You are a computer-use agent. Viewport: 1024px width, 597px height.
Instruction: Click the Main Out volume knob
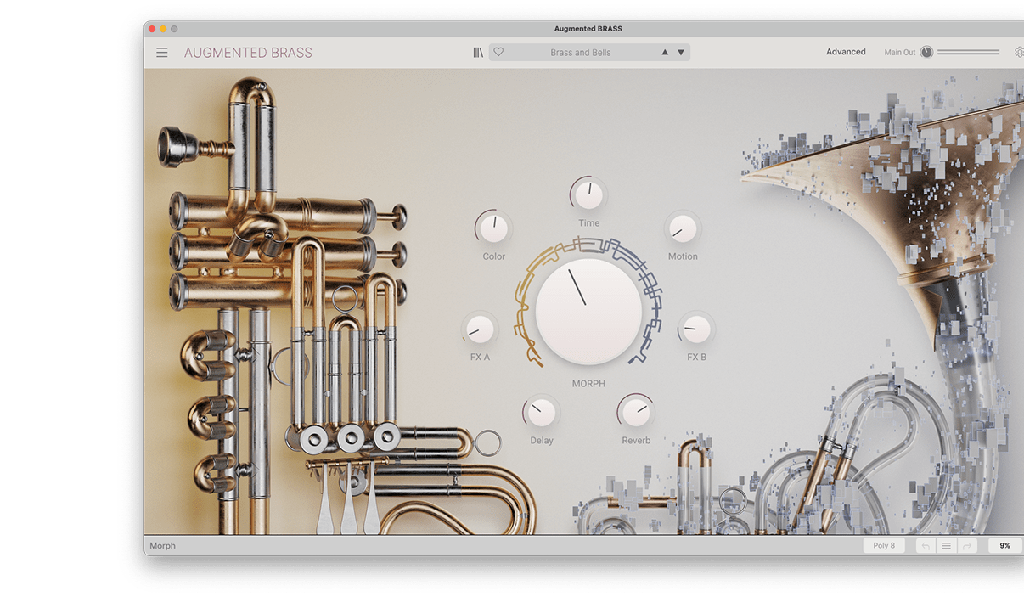[927, 52]
